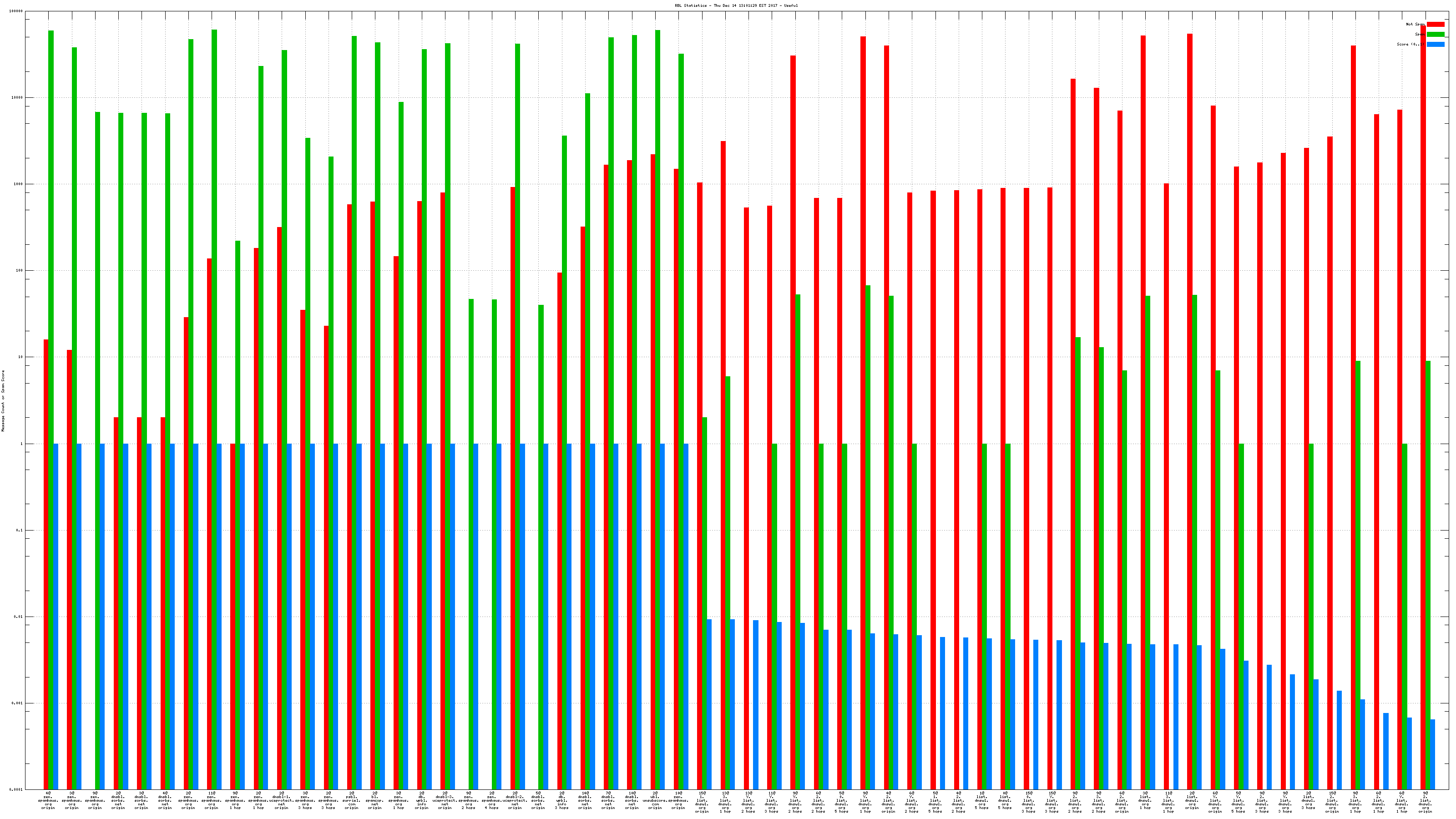Click the Message Count or Spam Score axis title

(3, 401)
